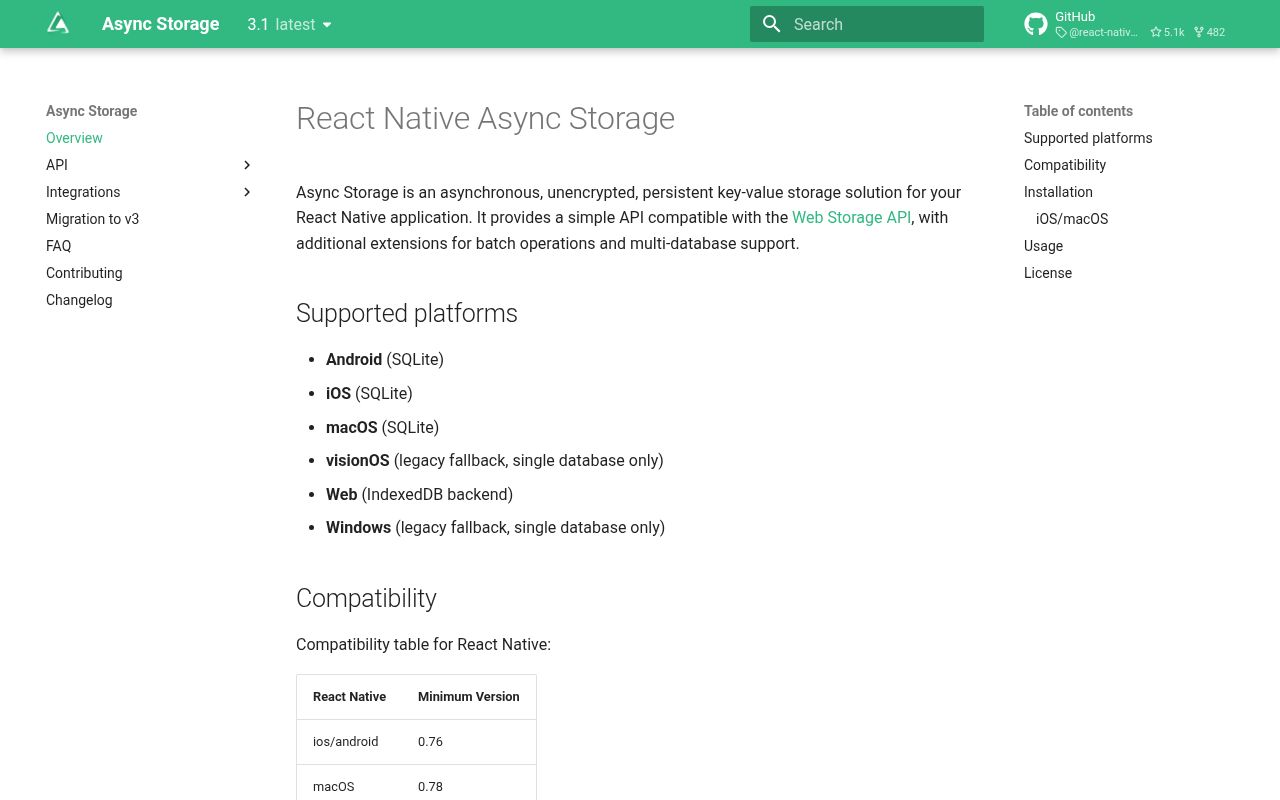Image resolution: width=1280 pixels, height=800 pixels.
Task: Click the Async Storage sidebar title
Action: pos(91,111)
